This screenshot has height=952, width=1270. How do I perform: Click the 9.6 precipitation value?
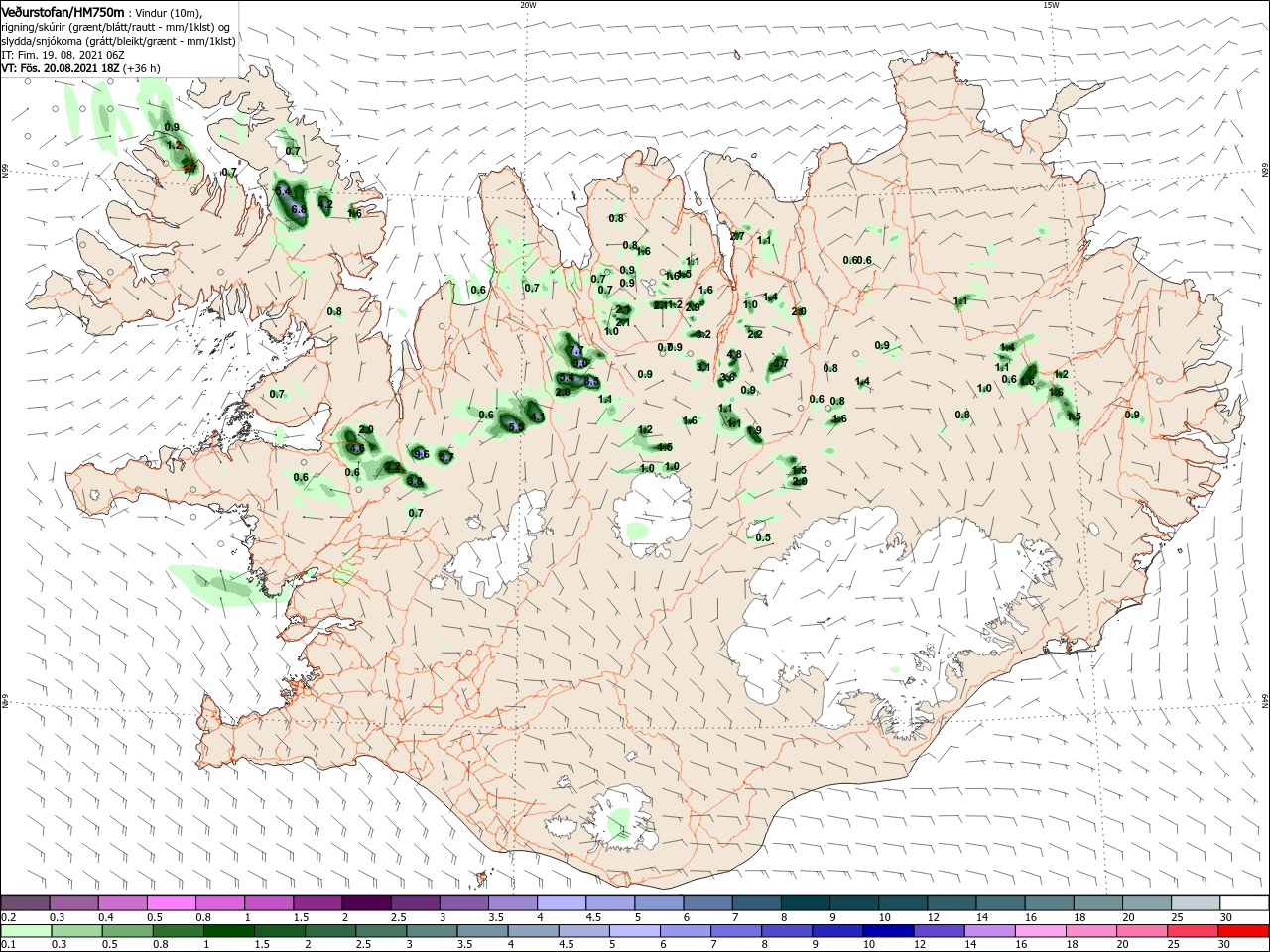[421, 454]
